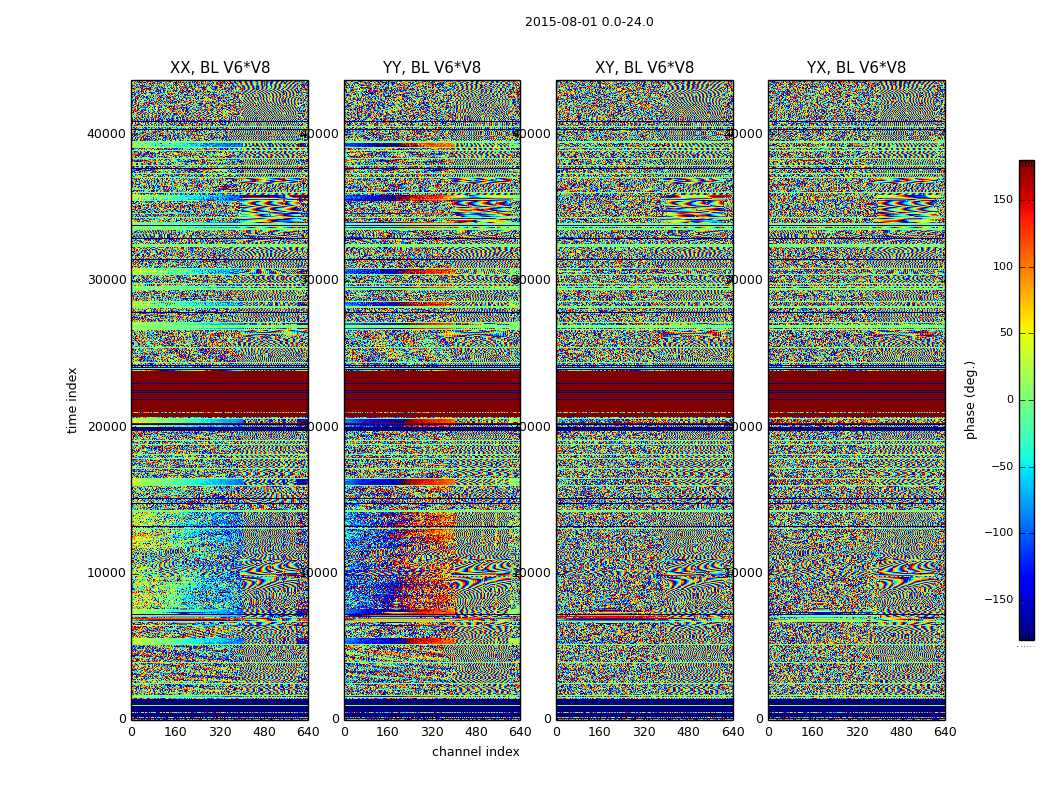Click the YX phase waterfall plot
This screenshot has height=800, width=1050.
point(856,400)
